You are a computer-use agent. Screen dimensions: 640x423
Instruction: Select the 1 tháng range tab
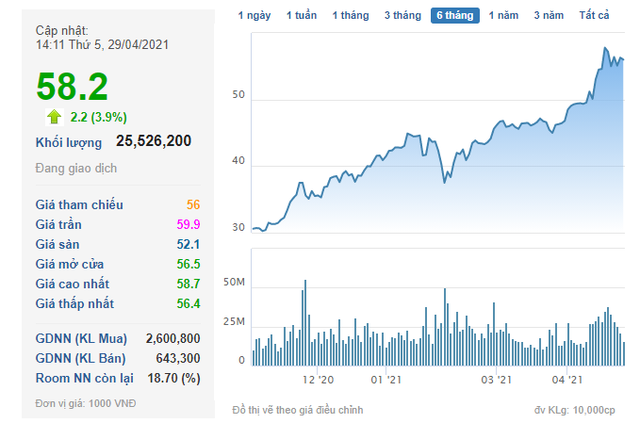350,16
